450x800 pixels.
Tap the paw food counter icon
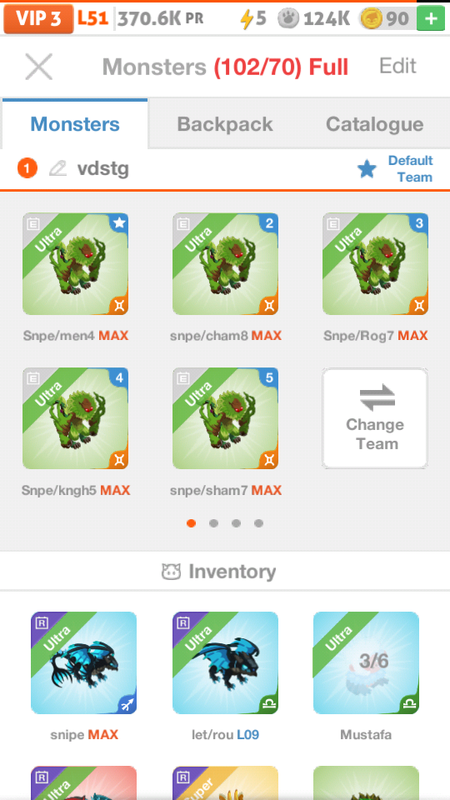point(288,19)
